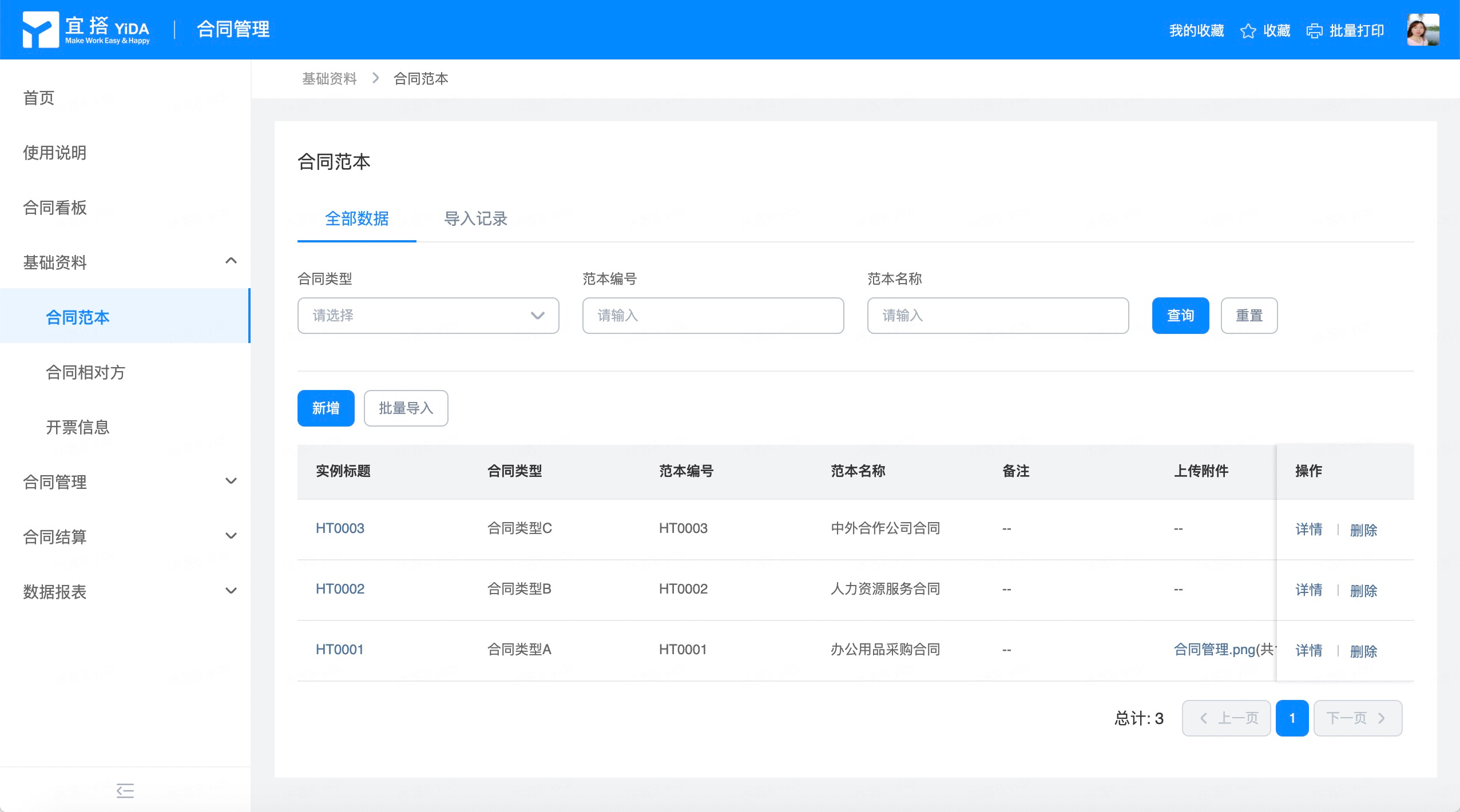This screenshot has width=1460, height=812.
Task: Switch to the 导入记录 tab
Action: [x=475, y=218]
